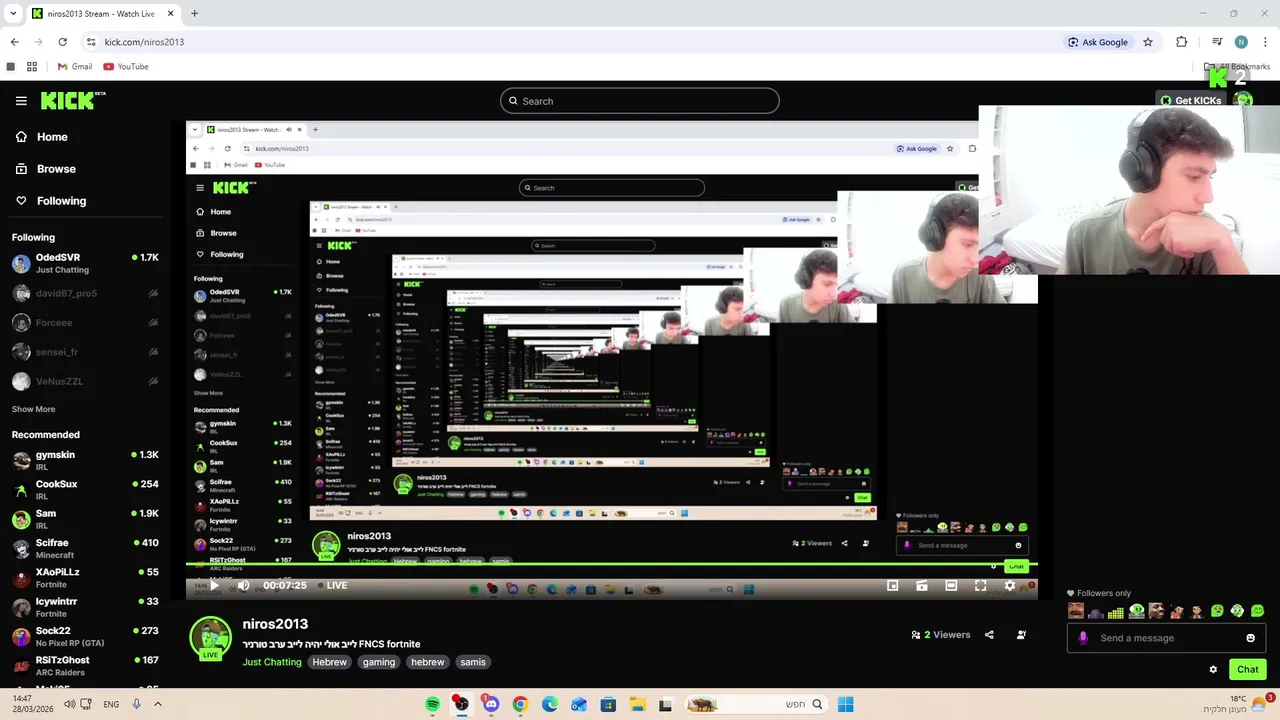1280x720 pixels.
Task: Open gymskin recommended channel
Action: (85, 460)
